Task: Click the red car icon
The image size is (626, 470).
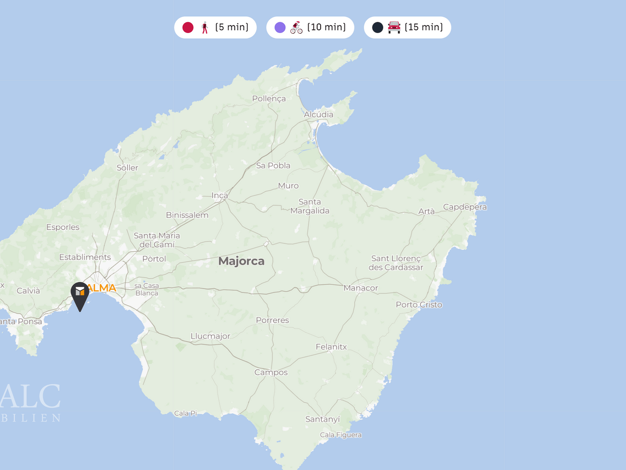Action: tap(394, 28)
